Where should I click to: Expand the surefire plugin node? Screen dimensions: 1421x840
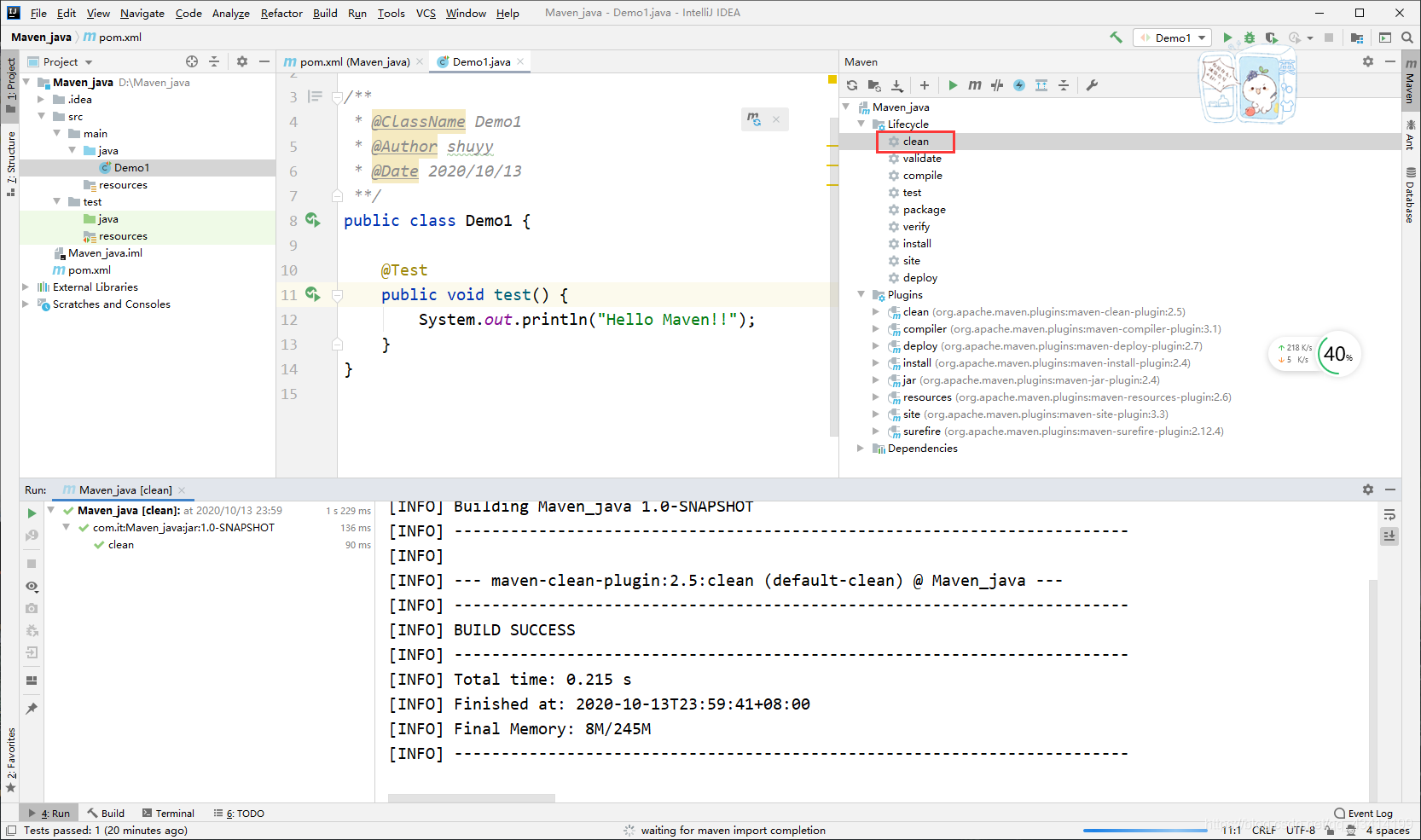[876, 431]
